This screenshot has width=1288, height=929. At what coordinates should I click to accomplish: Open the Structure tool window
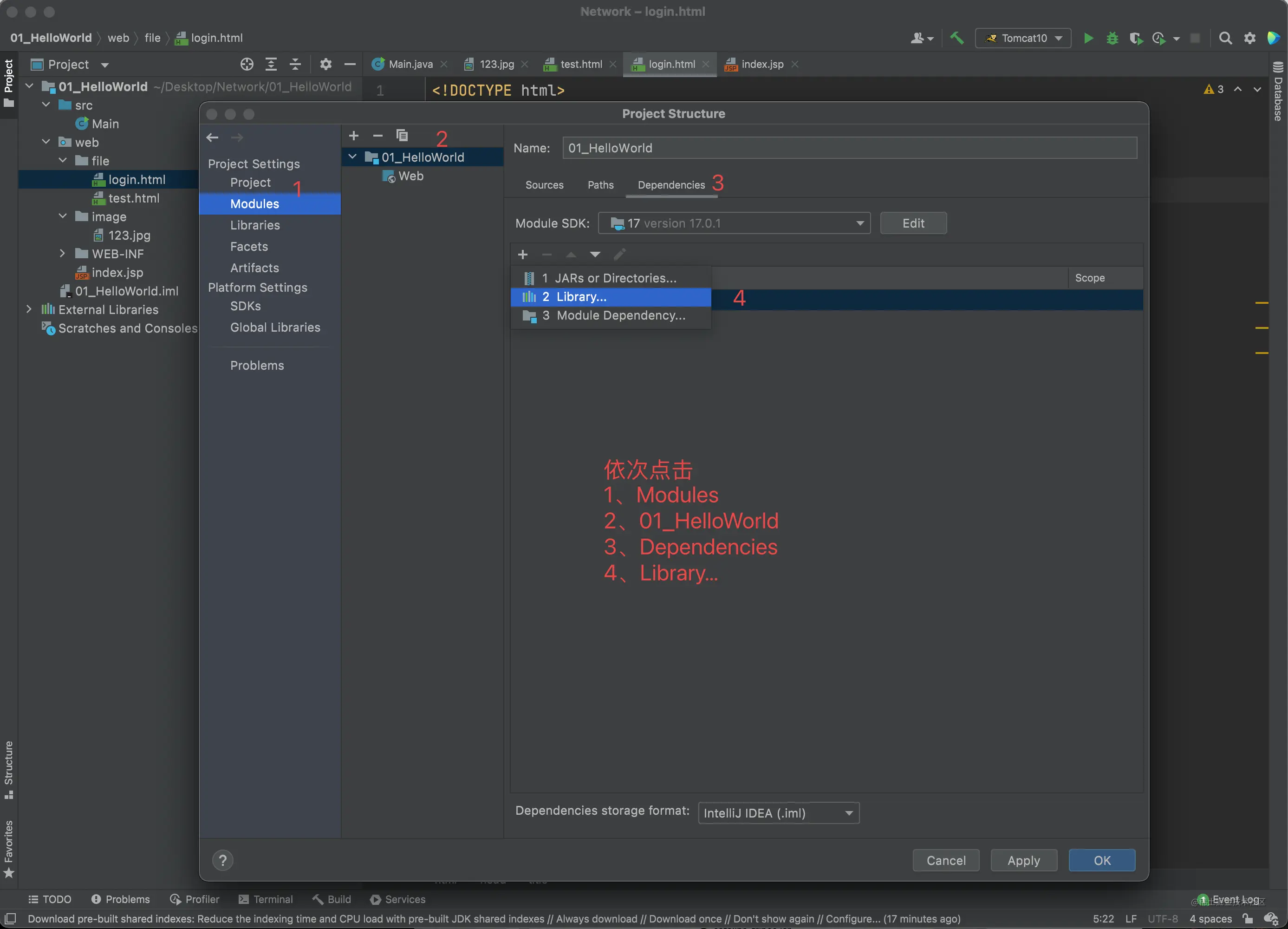(8, 770)
